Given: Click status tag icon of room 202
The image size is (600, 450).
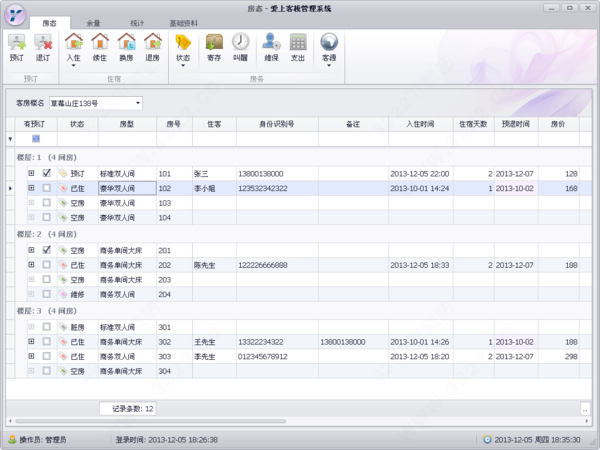Looking at the screenshot, I should (x=63, y=265).
